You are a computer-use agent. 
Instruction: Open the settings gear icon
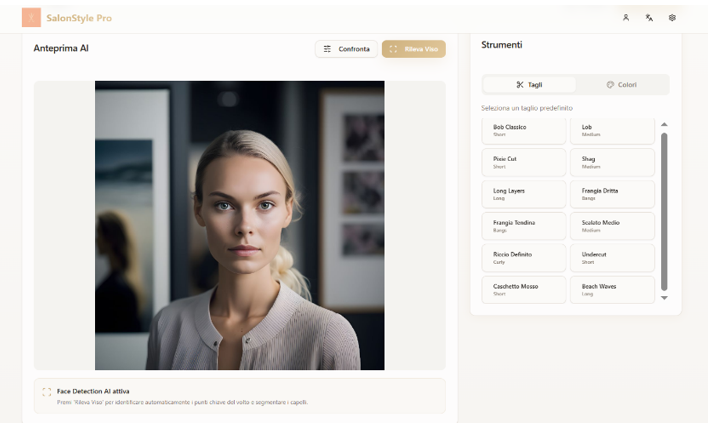(672, 18)
